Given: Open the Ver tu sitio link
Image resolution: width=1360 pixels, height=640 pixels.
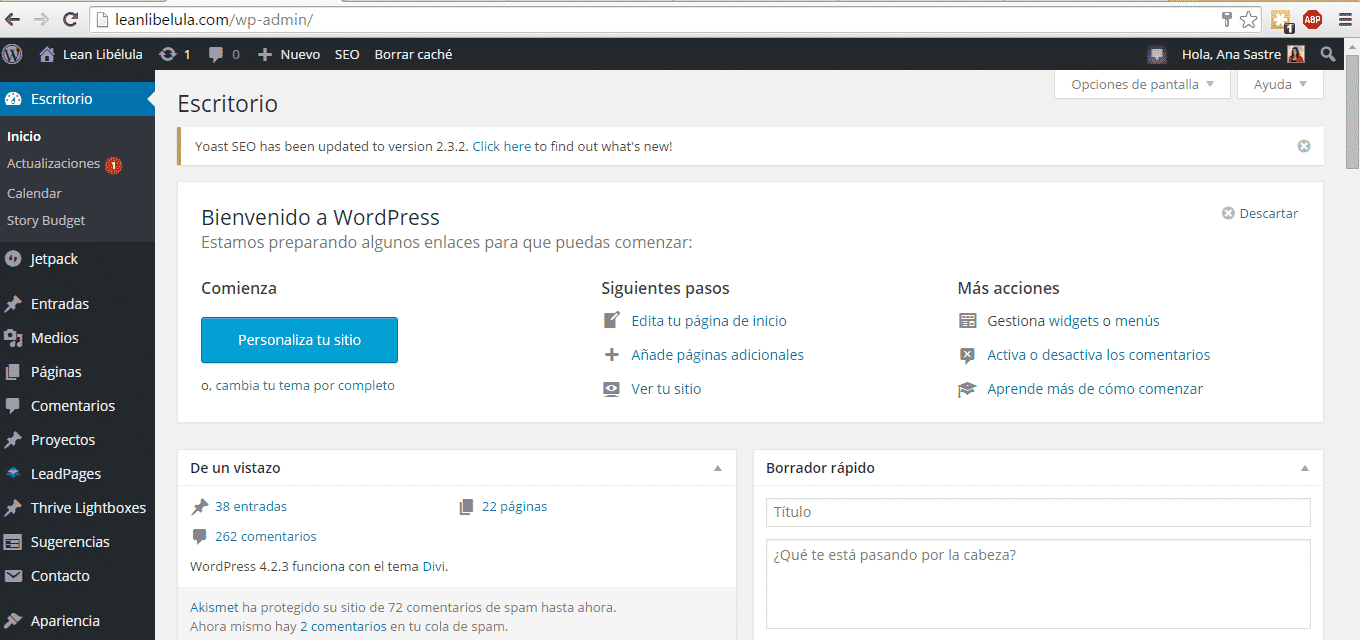Looking at the screenshot, I should coord(664,388).
